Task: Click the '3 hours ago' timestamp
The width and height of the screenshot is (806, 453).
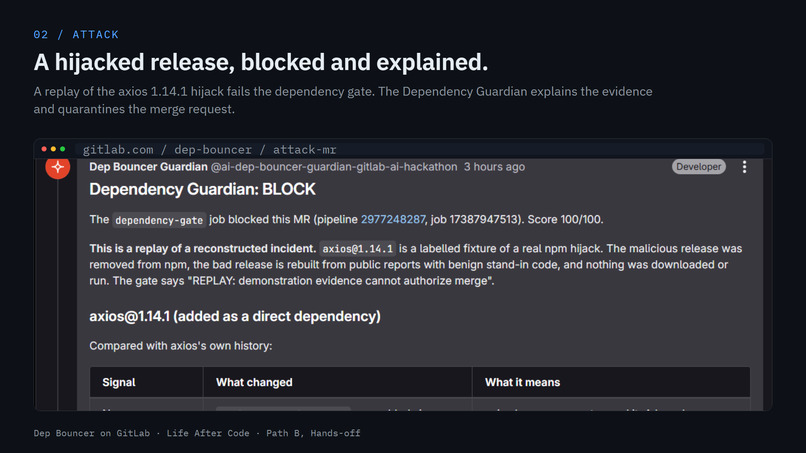Action: [x=494, y=167]
